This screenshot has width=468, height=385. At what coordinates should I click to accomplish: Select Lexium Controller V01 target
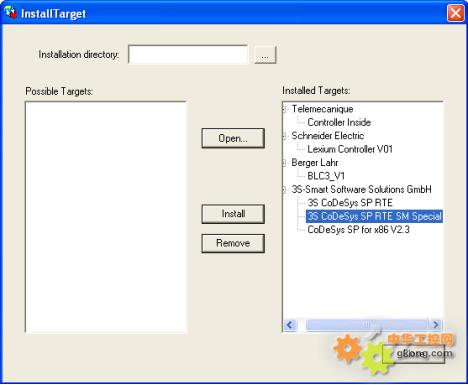[350, 149]
